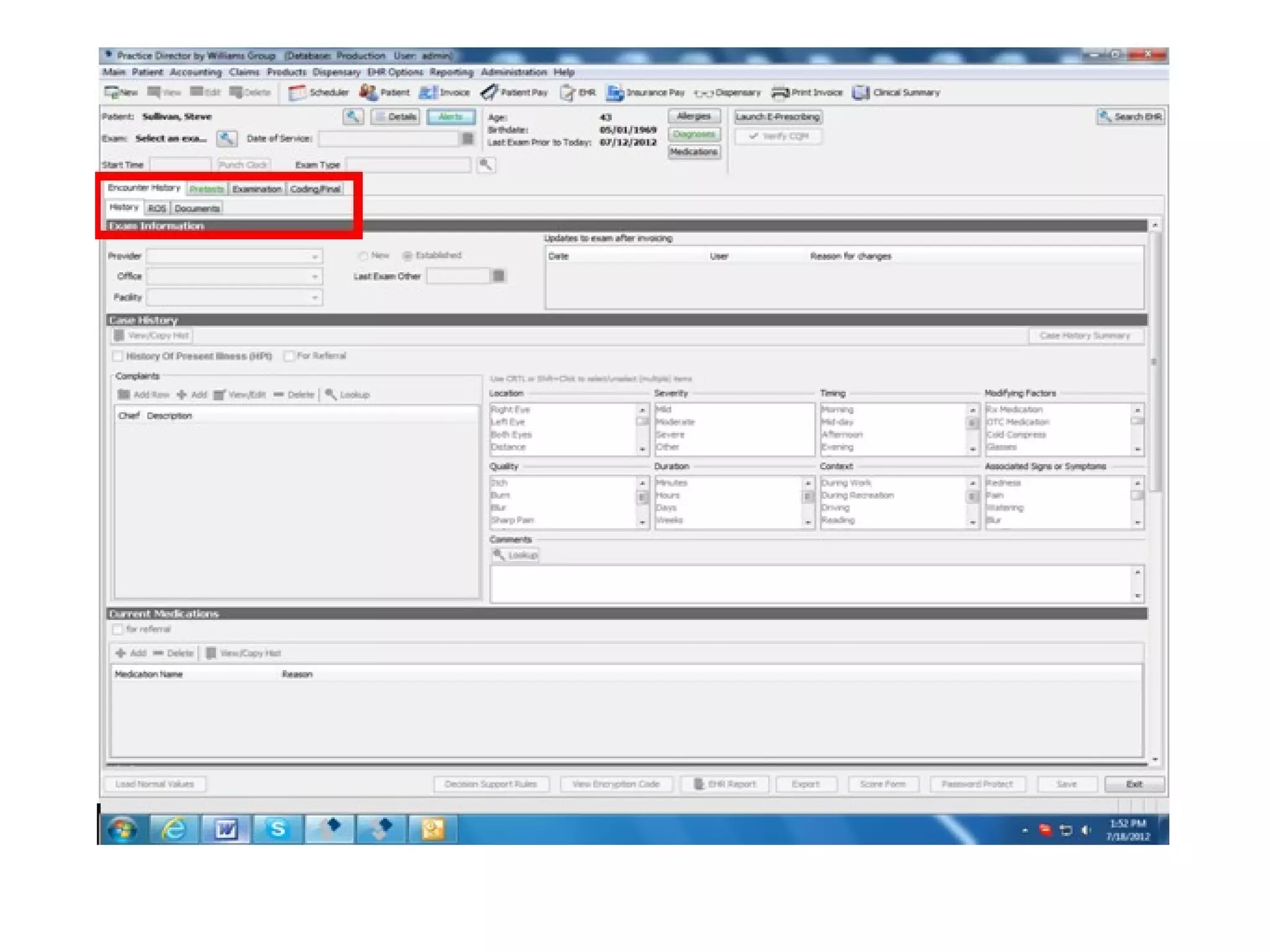Click the exam type lookup magnifier icon
This screenshot has width=1270, height=952.
[x=486, y=165]
